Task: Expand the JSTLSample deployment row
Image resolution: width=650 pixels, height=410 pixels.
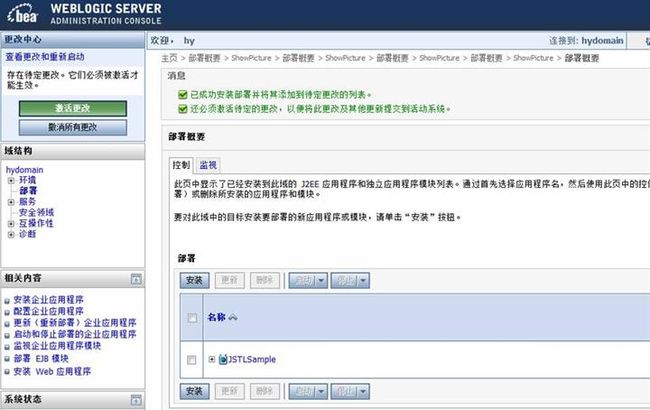Action: pyautogui.click(x=211, y=359)
